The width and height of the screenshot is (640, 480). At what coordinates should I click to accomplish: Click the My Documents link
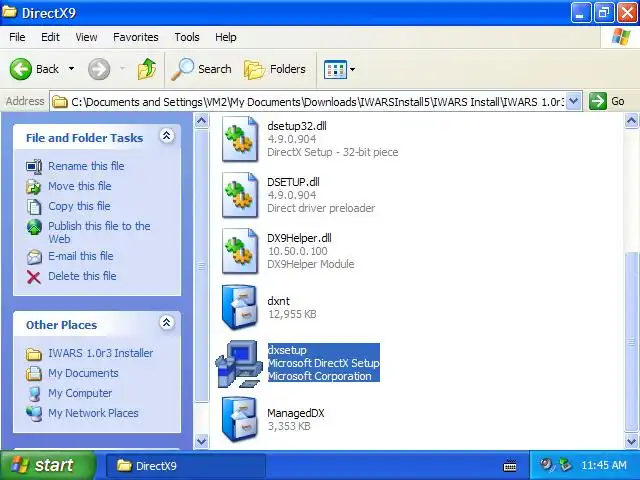[83, 373]
